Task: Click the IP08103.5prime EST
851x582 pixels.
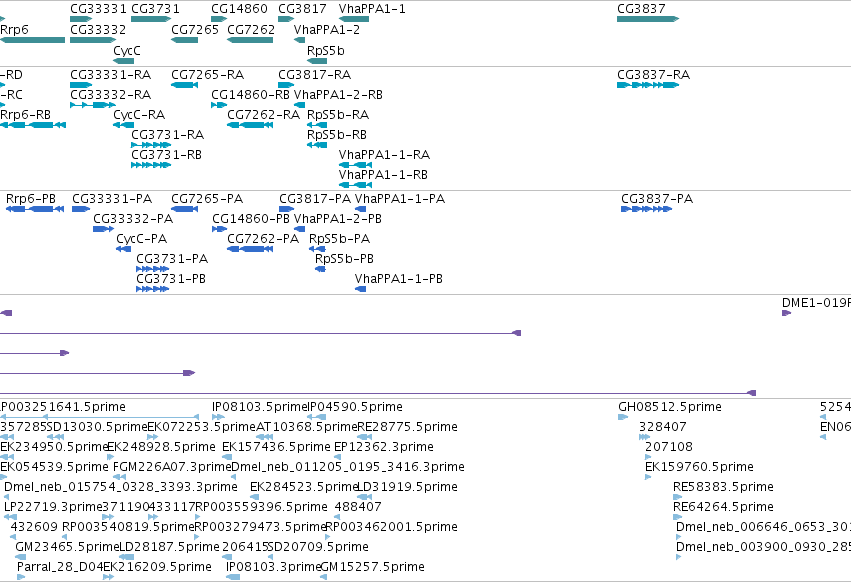Action: [x=218, y=417]
